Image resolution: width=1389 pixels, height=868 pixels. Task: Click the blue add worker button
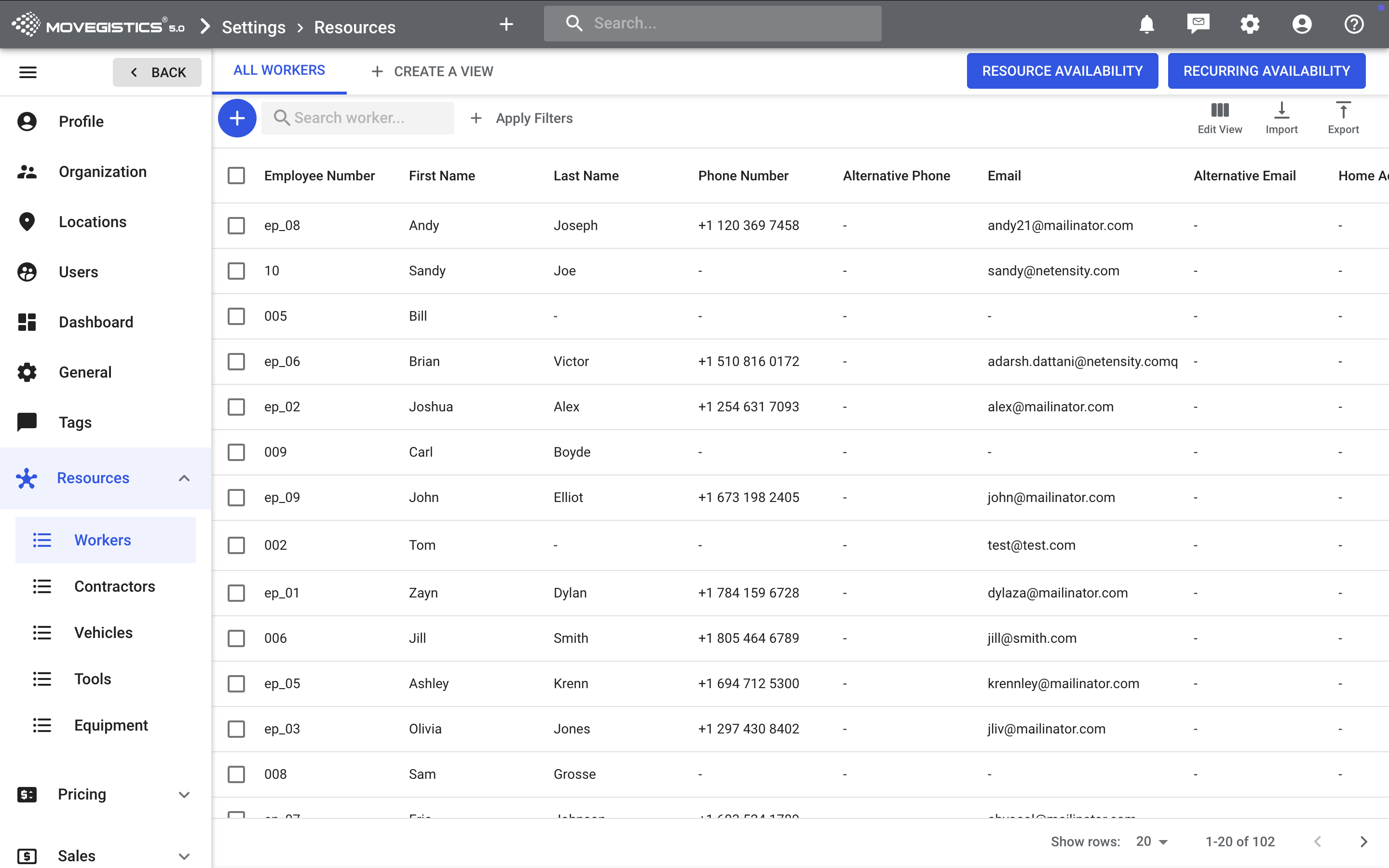point(236,118)
